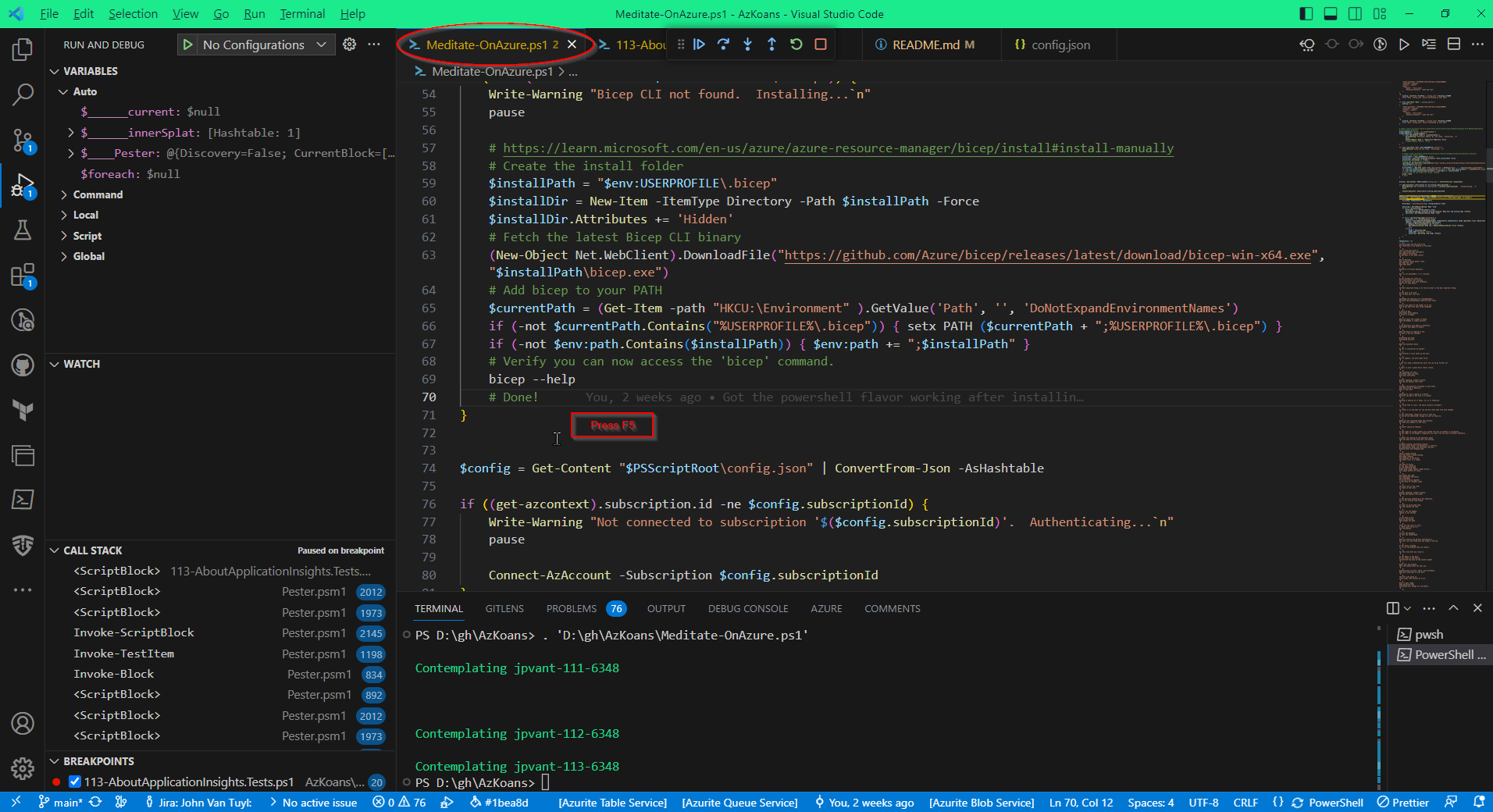Image resolution: width=1493 pixels, height=812 pixels.
Task: Collapse the CALL STACK section
Action: 92,550
